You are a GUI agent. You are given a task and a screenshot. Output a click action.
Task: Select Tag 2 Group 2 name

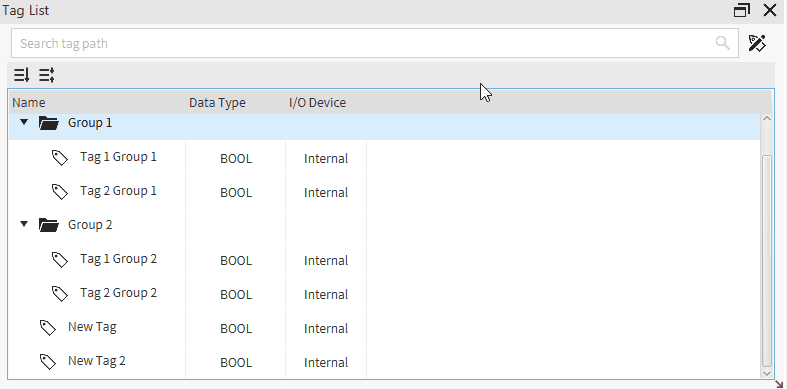click(x=118, y=293)
